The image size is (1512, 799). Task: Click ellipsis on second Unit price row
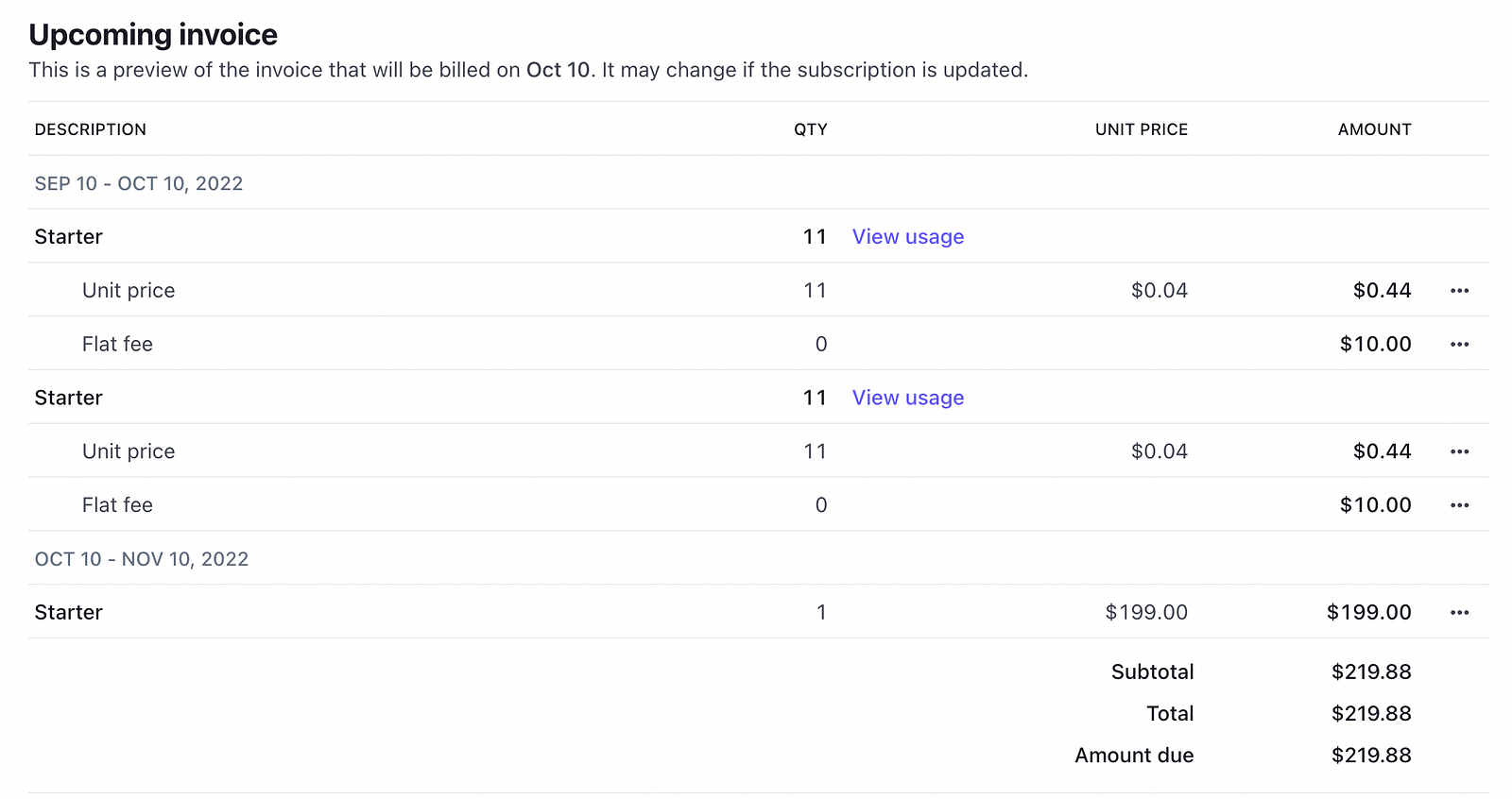coord(1459,451)
